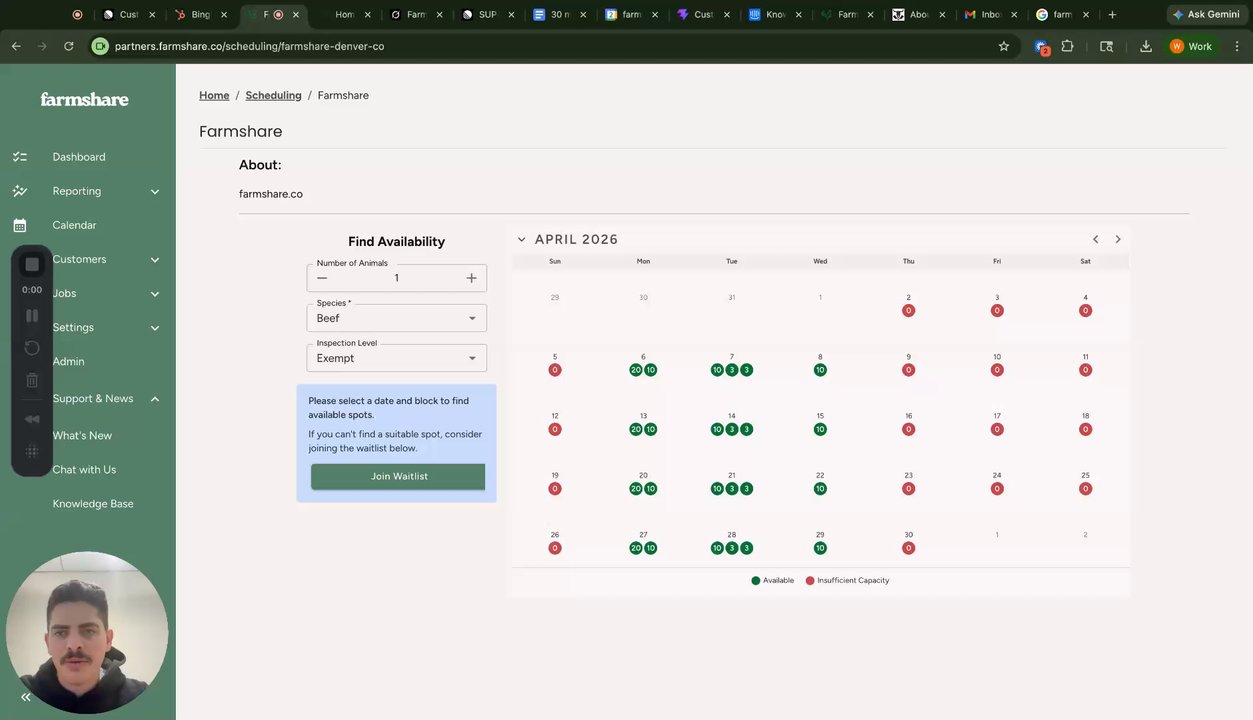Image resolution: width=1253 pixels, height=720 pixels.
Task: Select the 20 slot on April 6
Action: tap(636, 370)
